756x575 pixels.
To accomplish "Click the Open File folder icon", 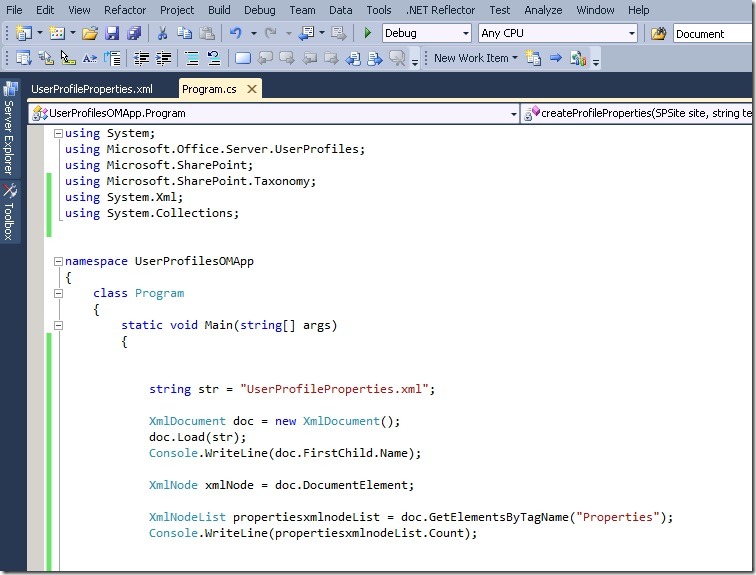I will pos(89,34).
